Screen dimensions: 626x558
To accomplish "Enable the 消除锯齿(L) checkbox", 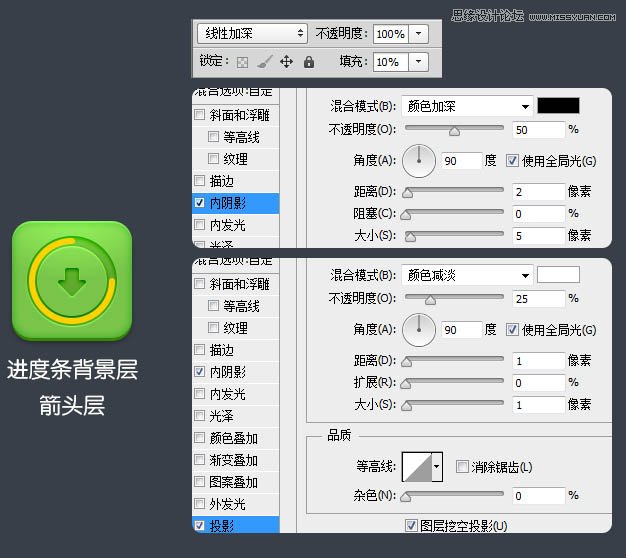I will point(462,466).
